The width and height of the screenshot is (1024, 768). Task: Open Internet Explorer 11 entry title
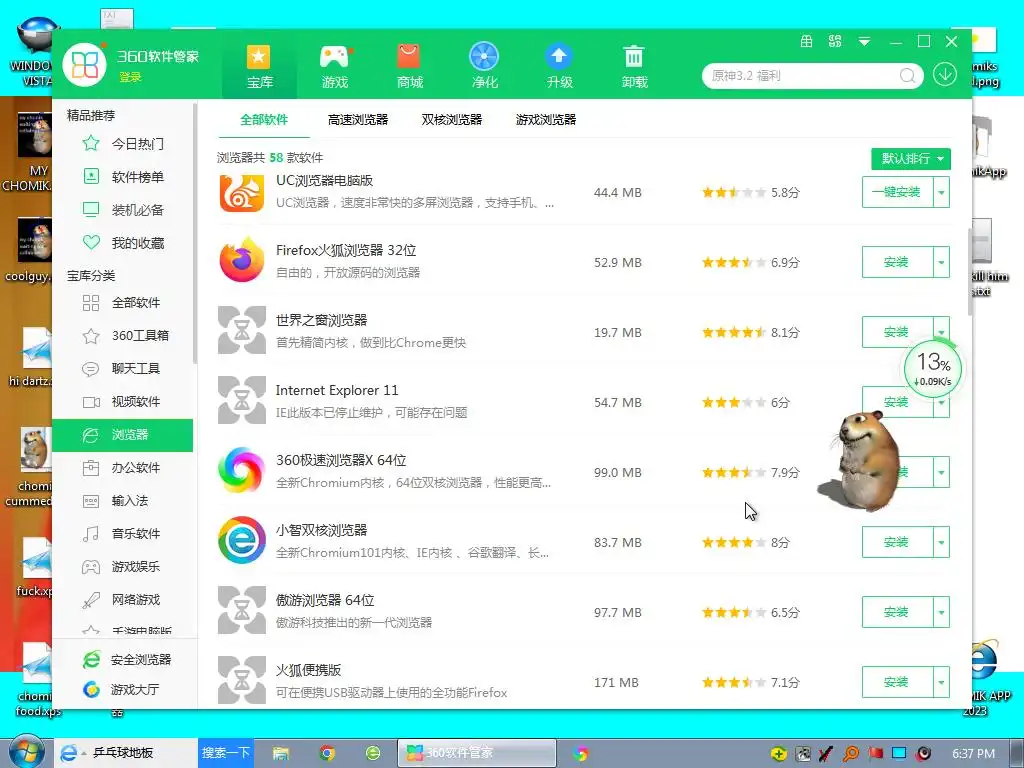click(337, 390)
